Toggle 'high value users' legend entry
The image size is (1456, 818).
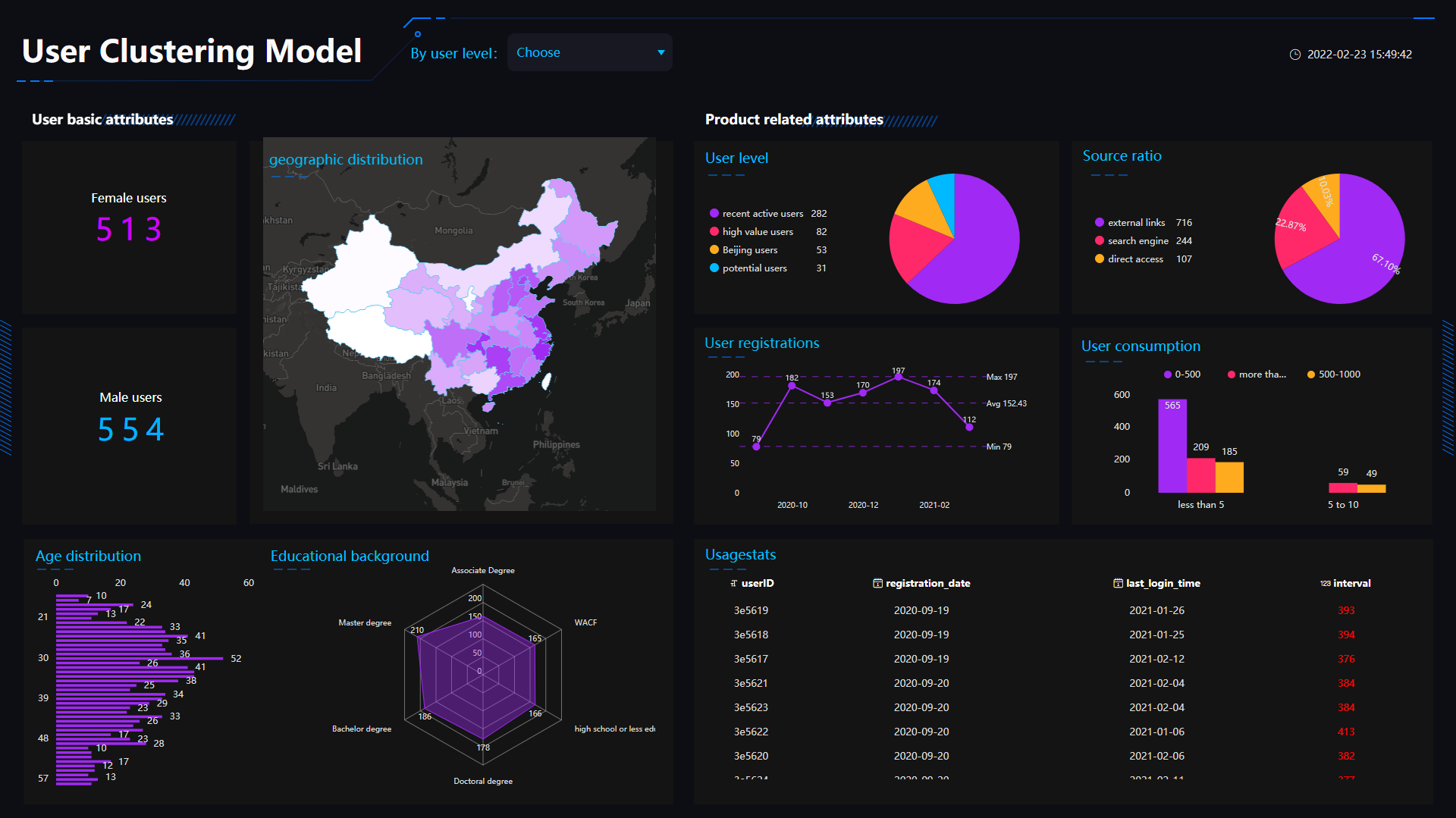tap(767, 232)
